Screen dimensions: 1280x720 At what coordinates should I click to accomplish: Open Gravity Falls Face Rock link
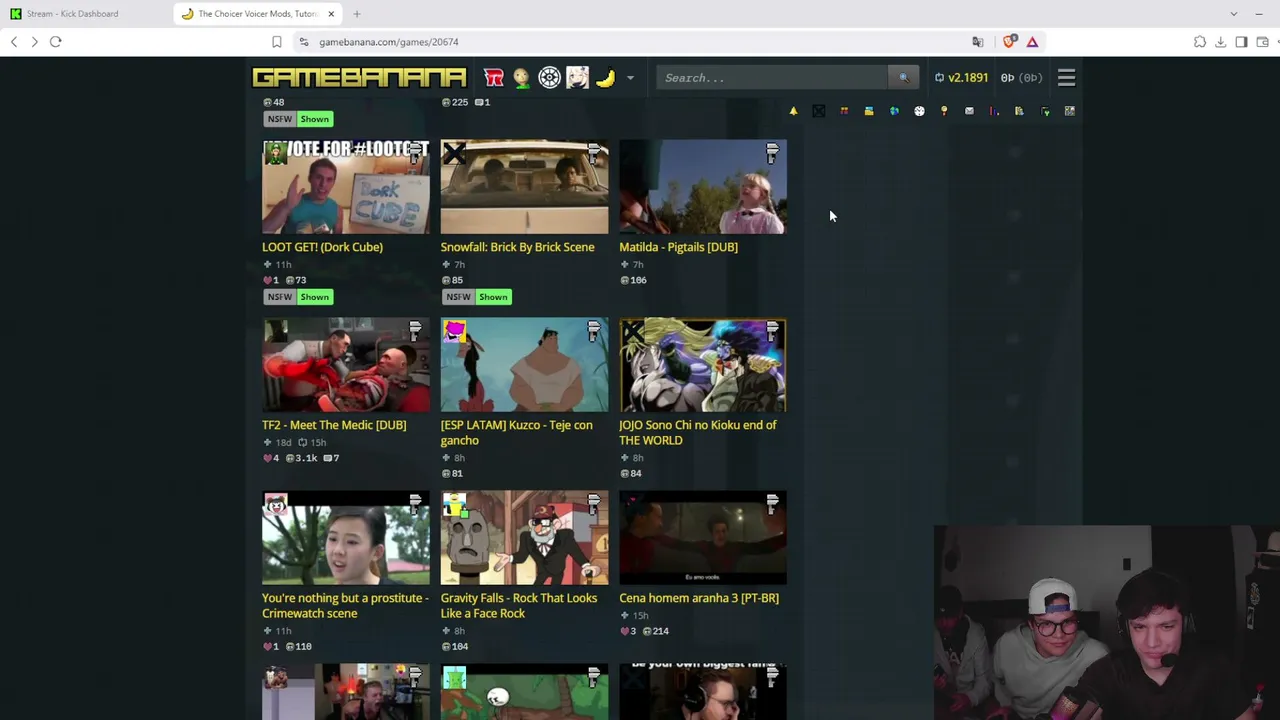point(519,606)
